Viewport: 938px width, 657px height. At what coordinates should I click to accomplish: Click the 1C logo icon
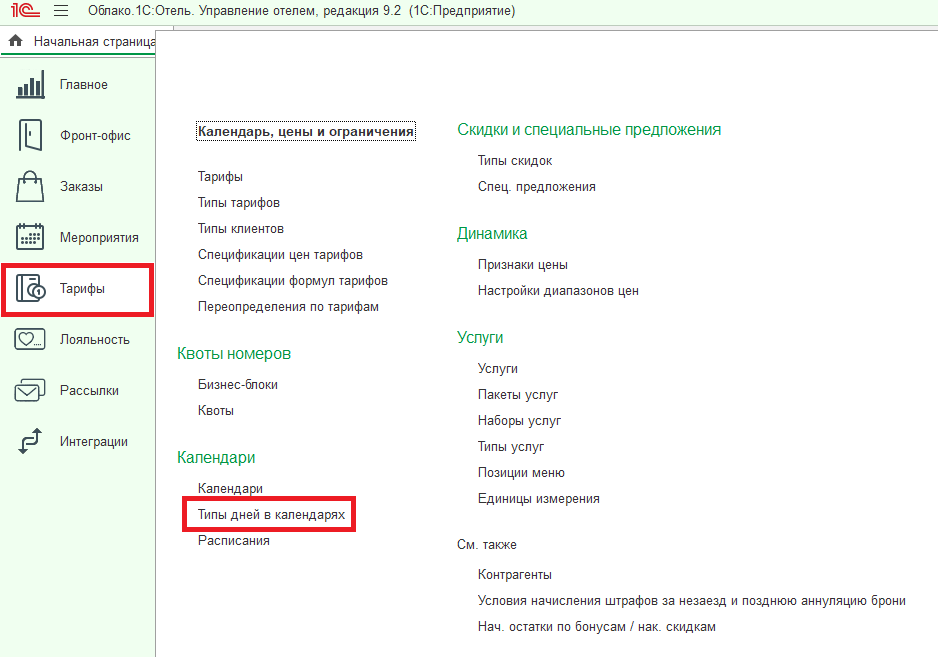(x=25, y=10)
